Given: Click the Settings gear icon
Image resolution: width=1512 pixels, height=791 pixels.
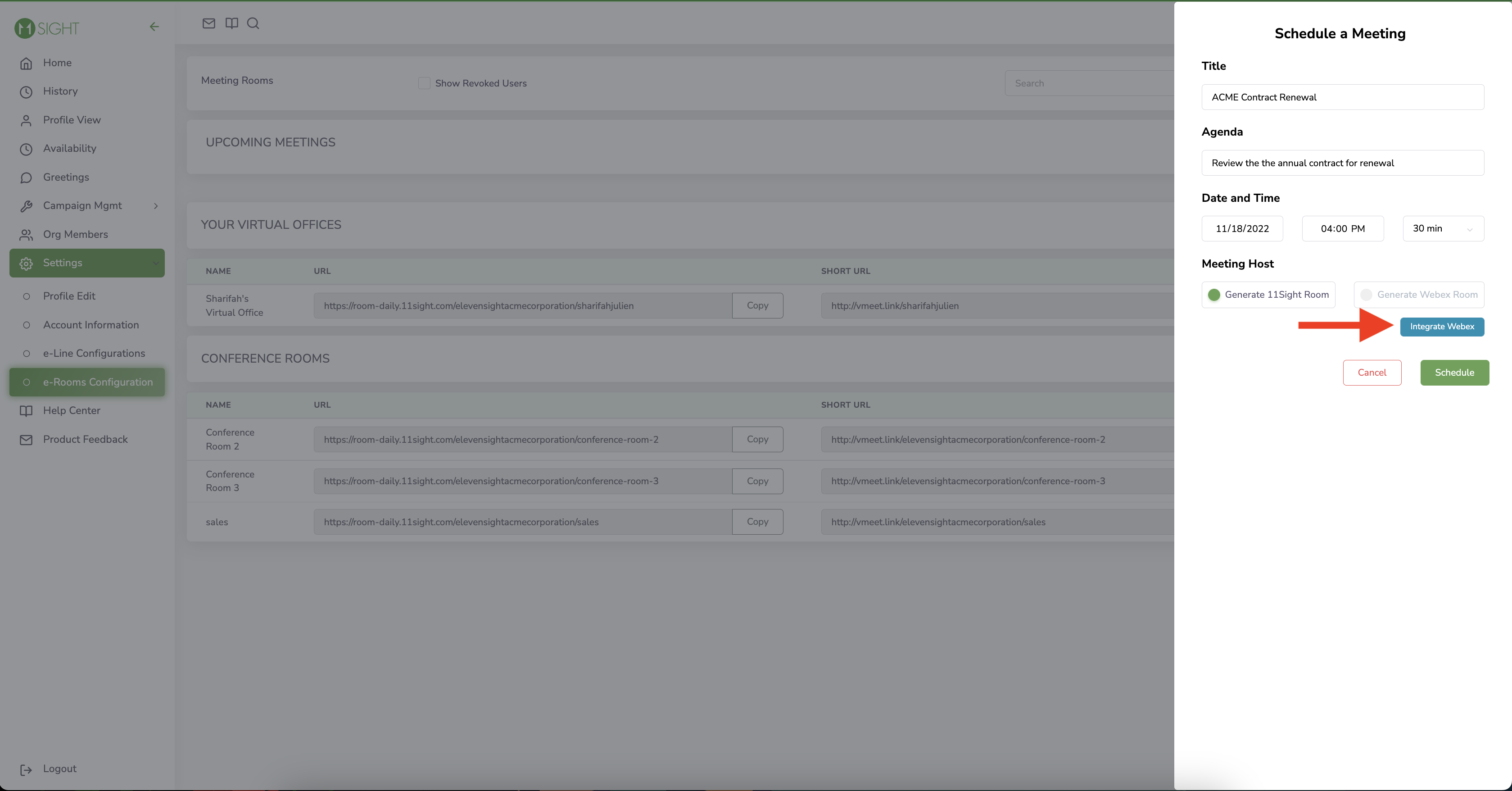Looking at the screenshot, I should 27,263.
